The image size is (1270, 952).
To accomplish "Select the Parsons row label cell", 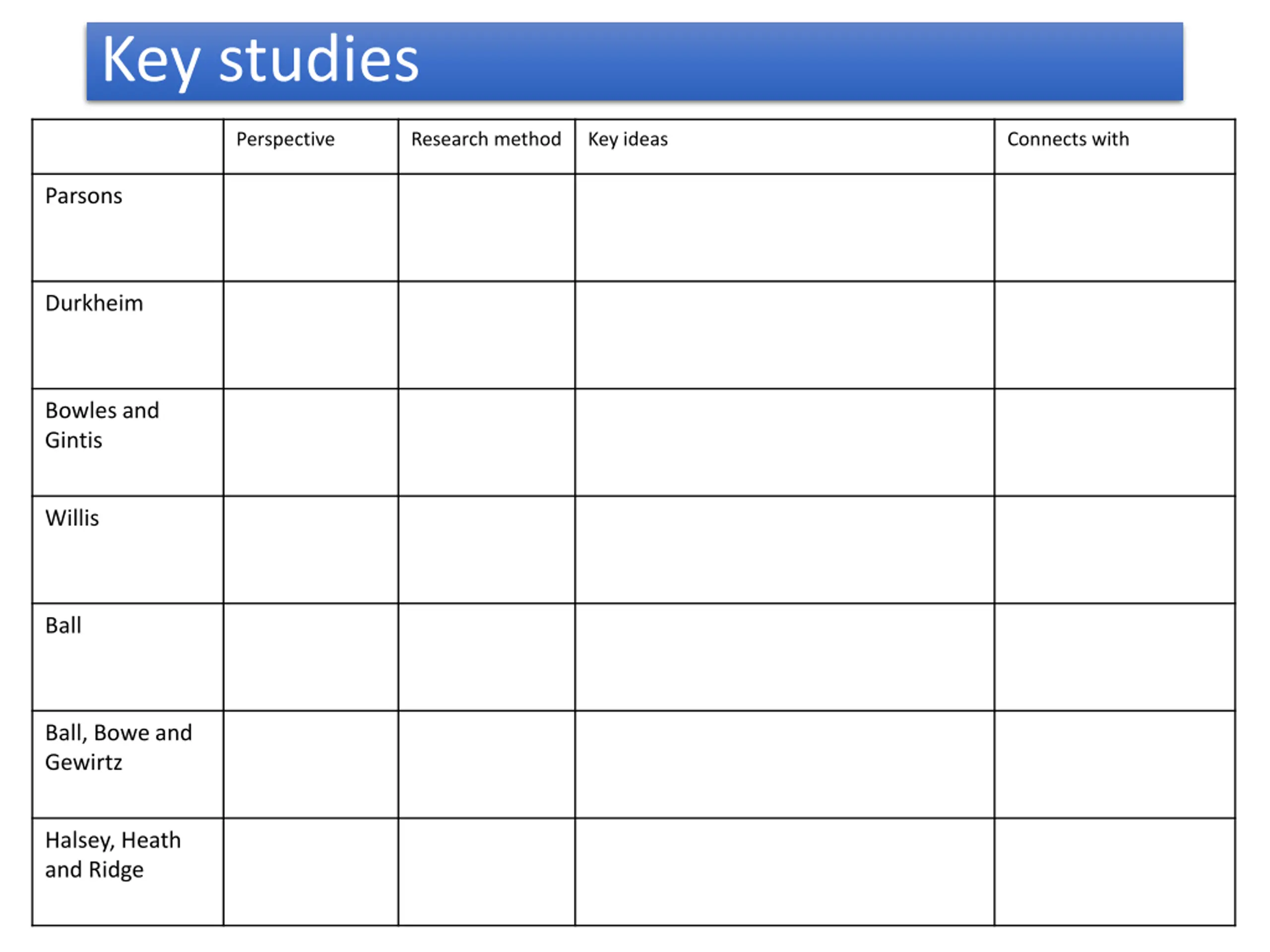I will (127, 227).
